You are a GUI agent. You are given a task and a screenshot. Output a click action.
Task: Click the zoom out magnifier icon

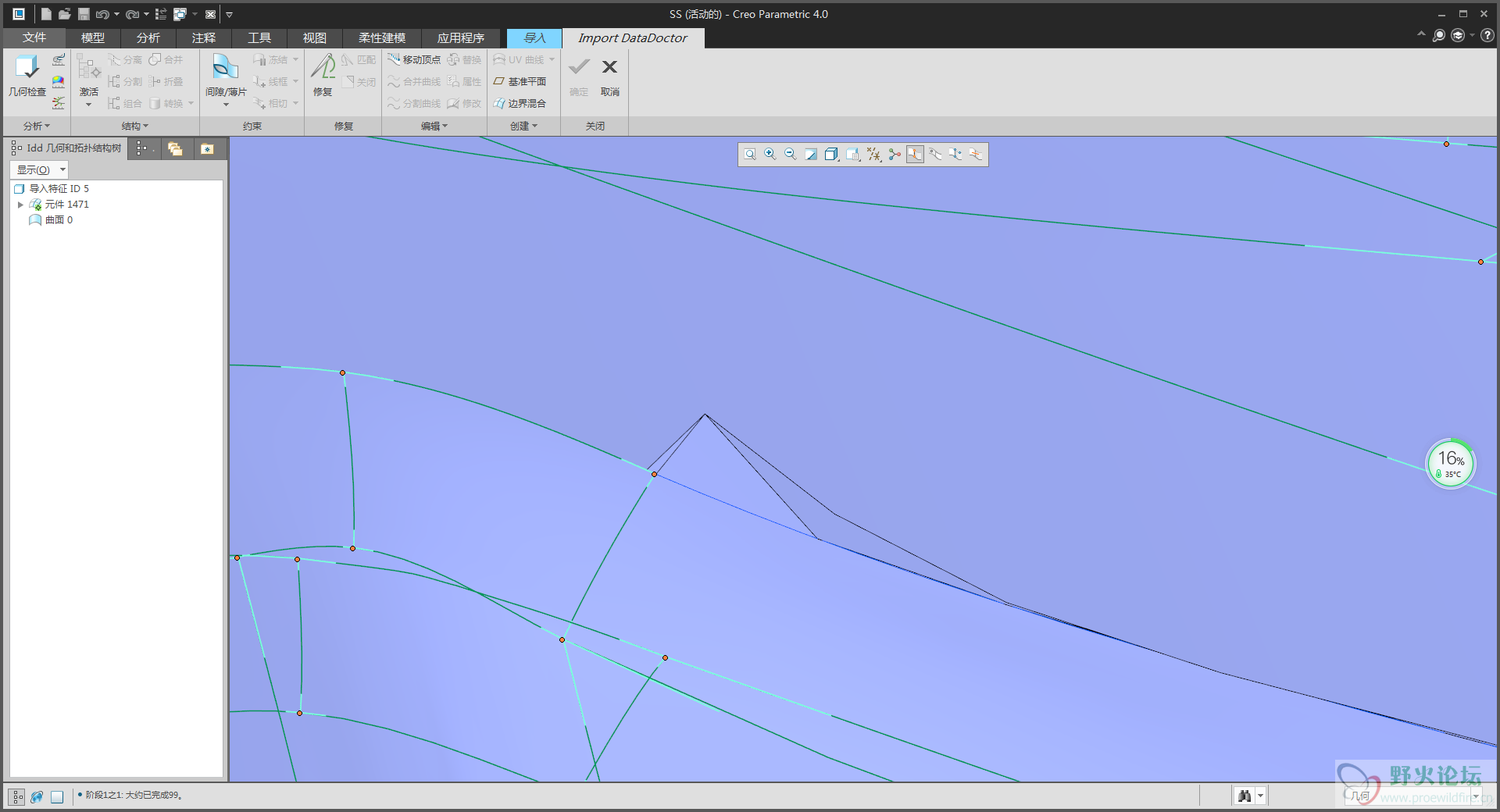click(x=791, y=155)
